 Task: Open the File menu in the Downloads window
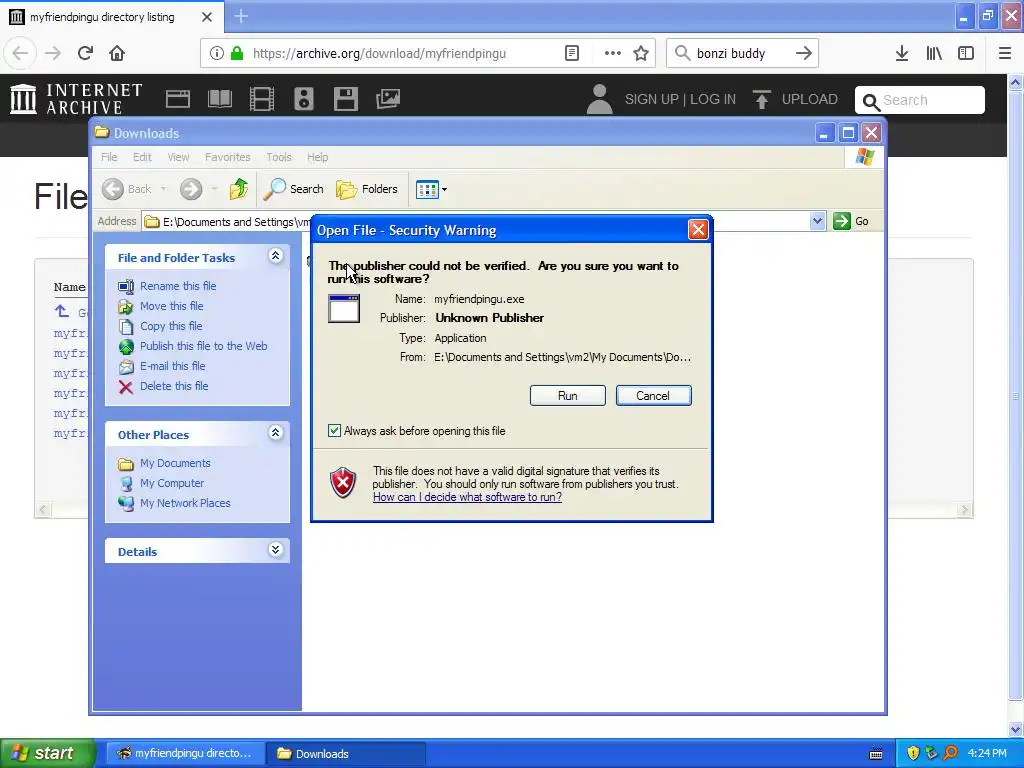pyautogui.click(x=109, y=157)
